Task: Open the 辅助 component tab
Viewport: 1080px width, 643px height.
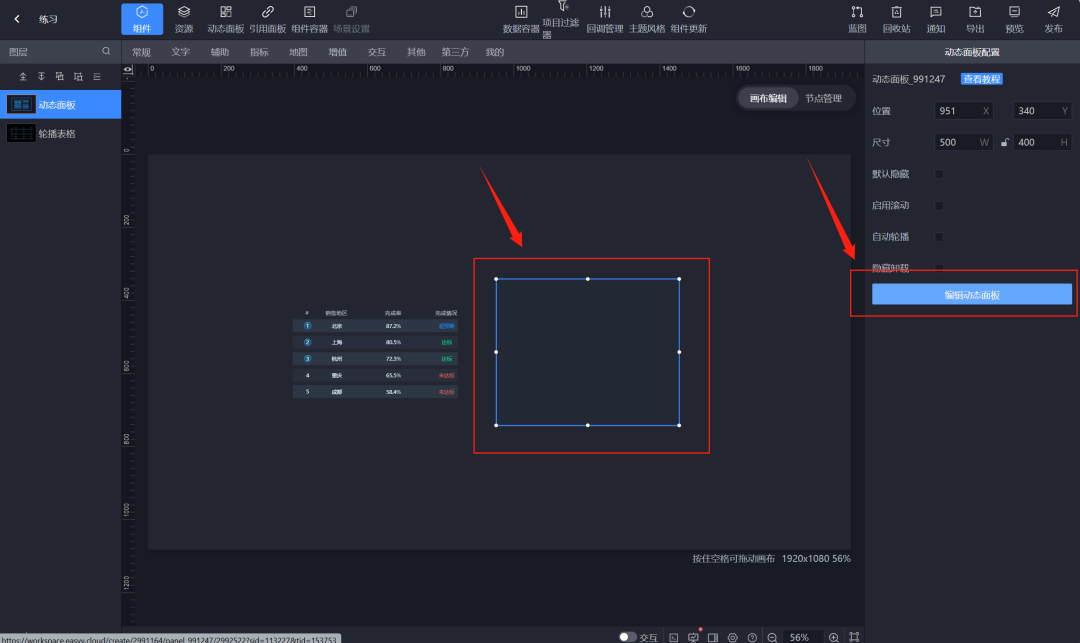Action: point(220,52)
